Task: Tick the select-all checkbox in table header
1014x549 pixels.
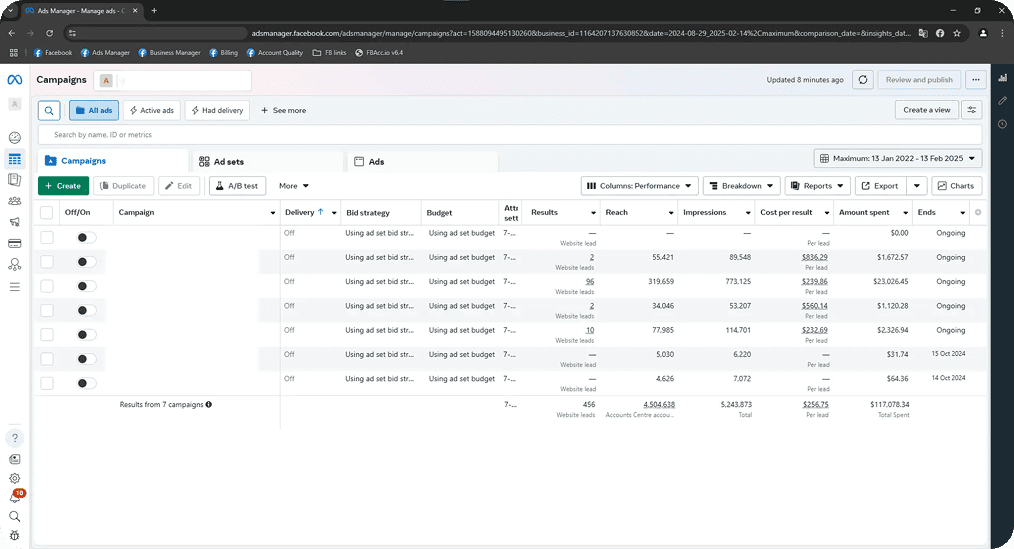Action: [46, 212]
